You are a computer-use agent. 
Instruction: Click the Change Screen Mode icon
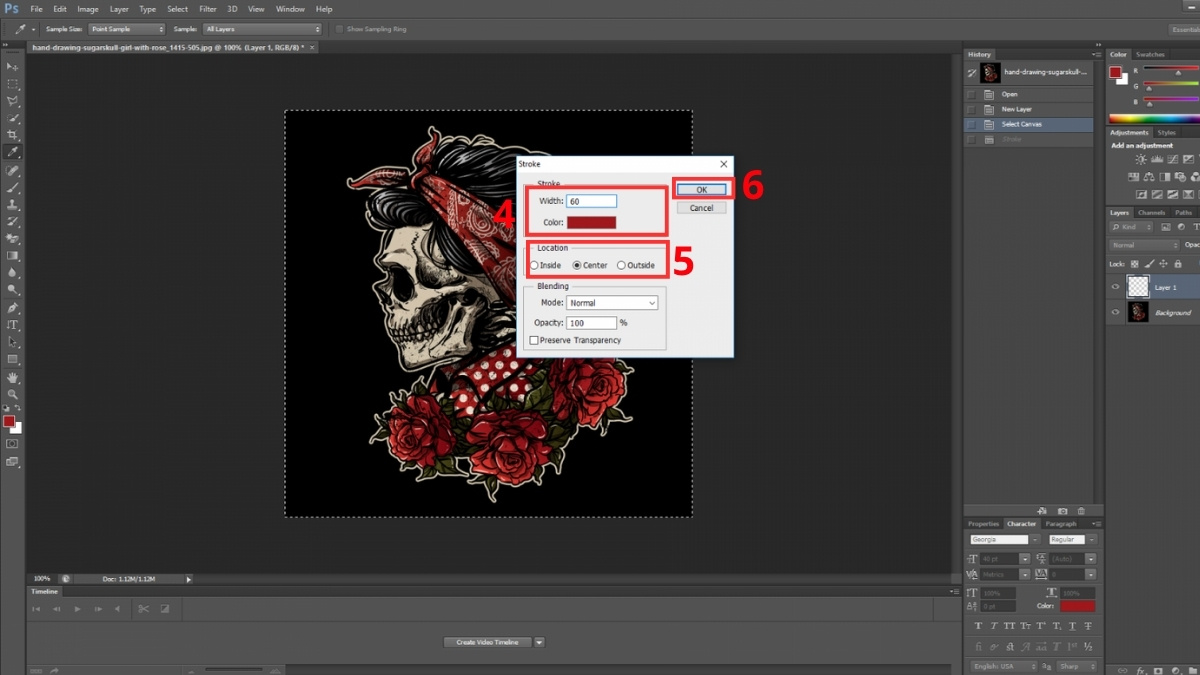pyautogui.click(x=13, y=461)
